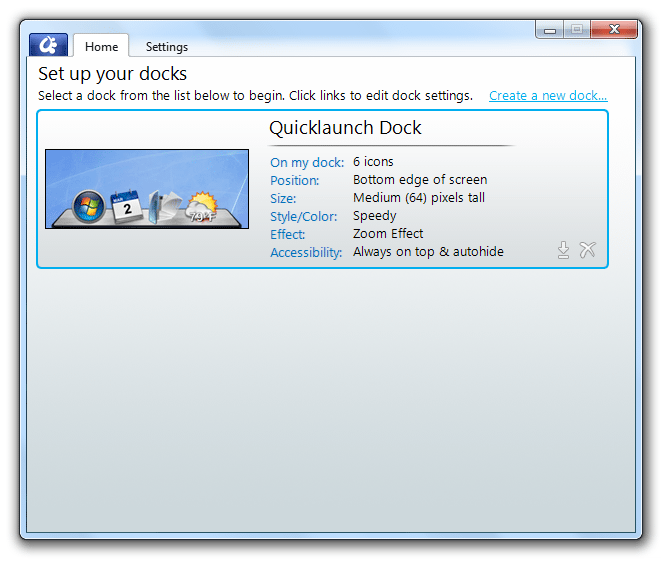
Task: Click the export dock download-arrow icon
Action: (x=563, y=250)
